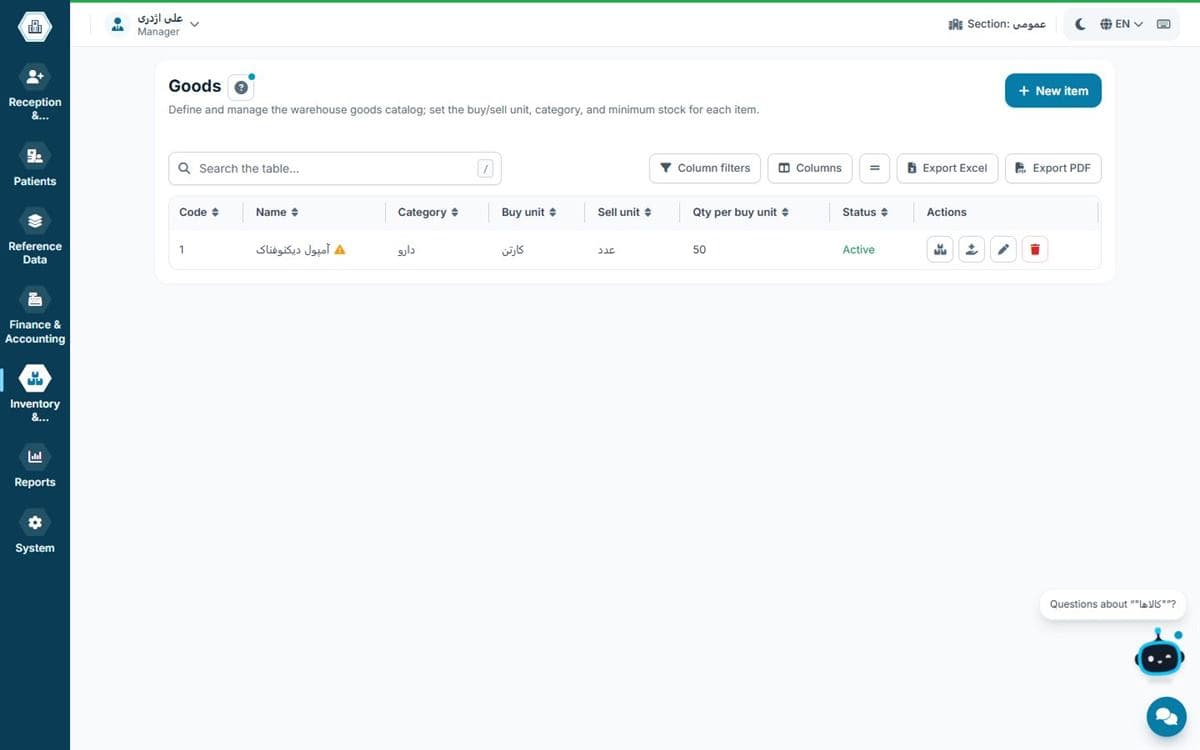
Task: Click the table density lines icon
Action: (x=874, y=168)
